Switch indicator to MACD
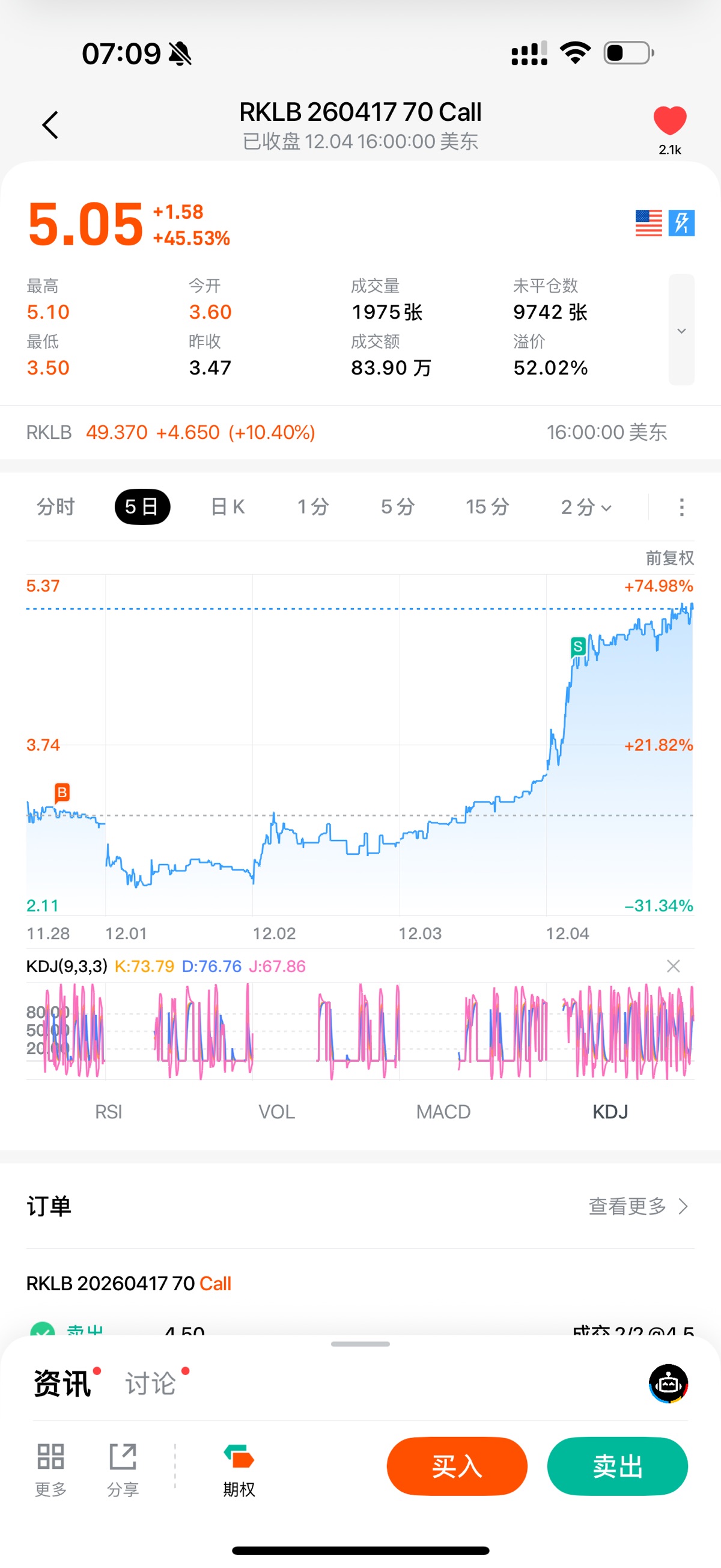This screenshot has width=721, height=1568. pos(443,1112)
